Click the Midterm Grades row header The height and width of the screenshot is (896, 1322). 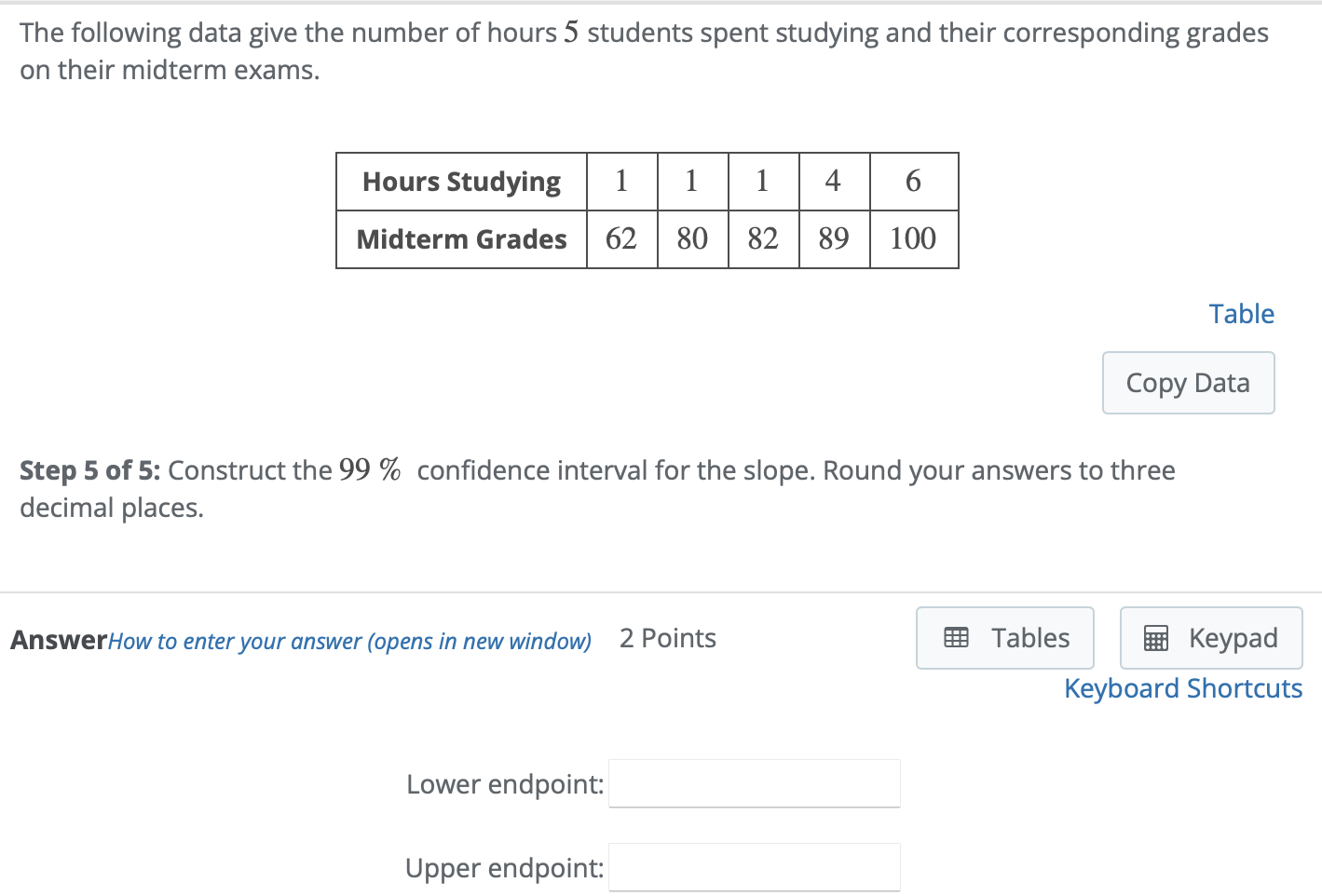(x=460, y=239)
